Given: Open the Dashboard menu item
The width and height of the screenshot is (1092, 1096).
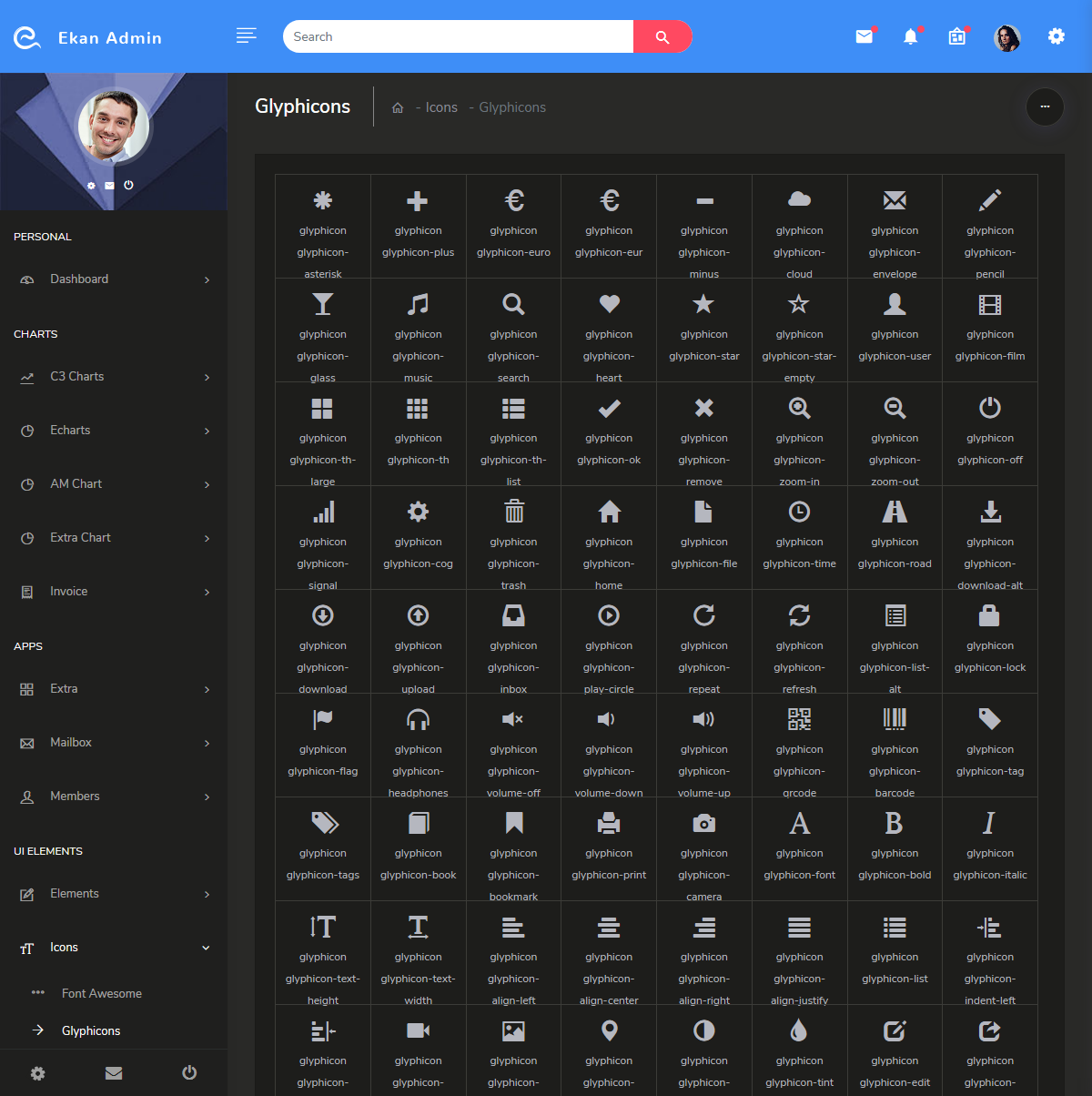Looking at the screenshot, I should [79, 279].
